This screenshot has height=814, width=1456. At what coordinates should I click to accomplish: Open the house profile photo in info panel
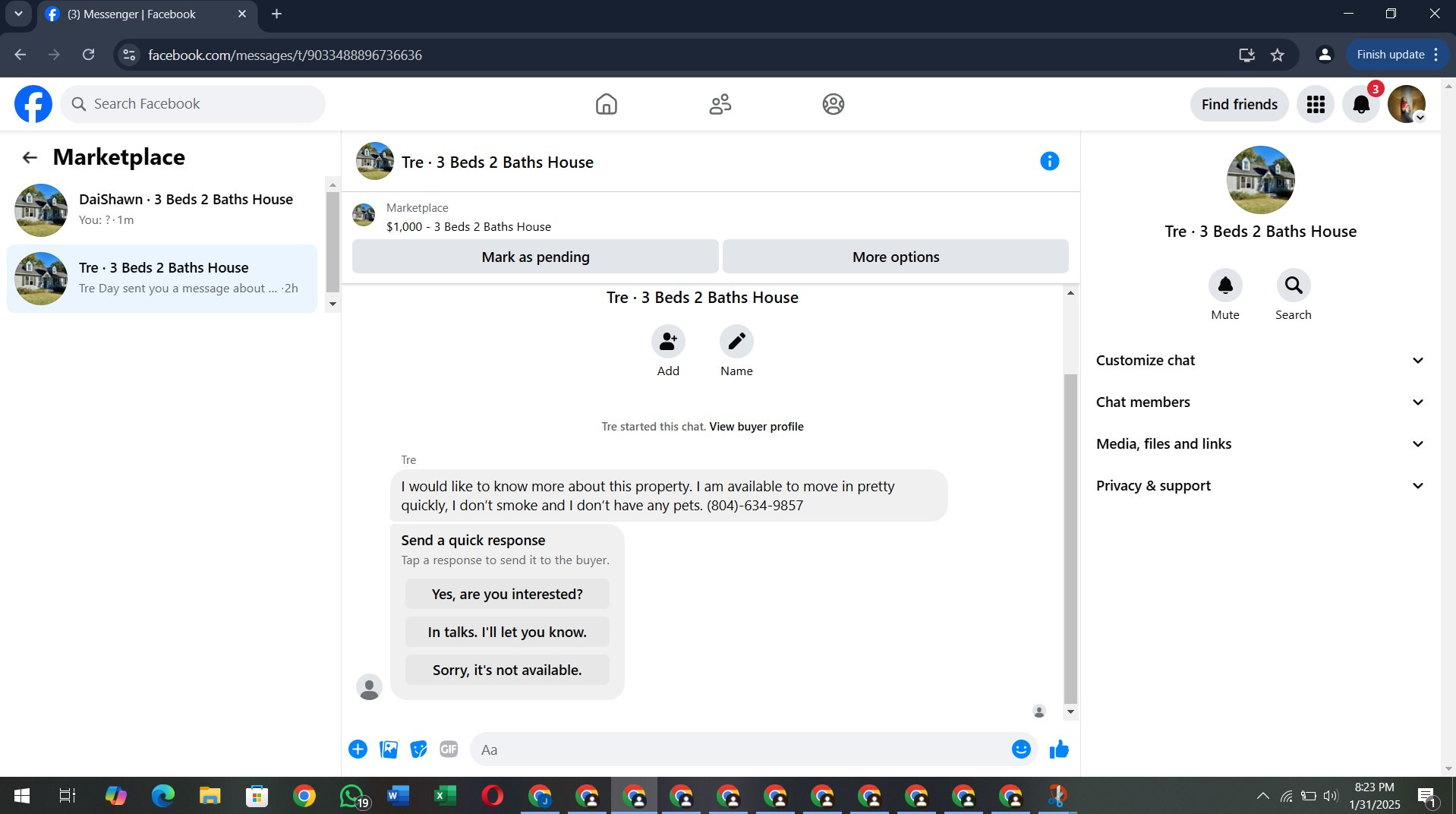pos(1260,180)
